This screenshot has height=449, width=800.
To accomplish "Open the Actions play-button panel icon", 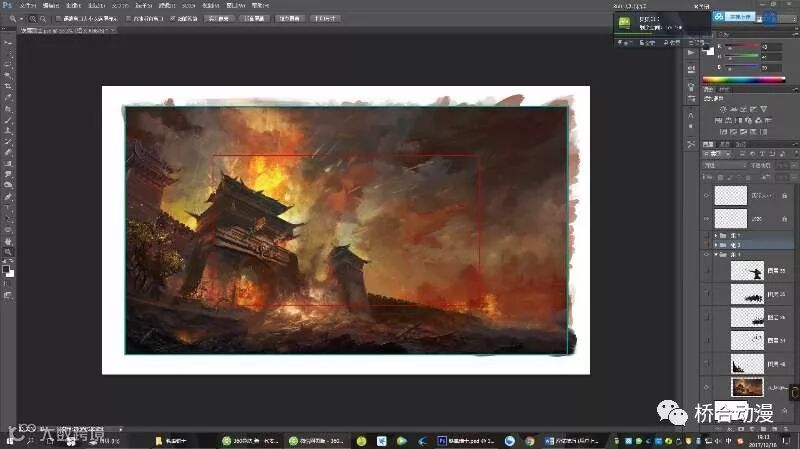I will coord(691,53).
